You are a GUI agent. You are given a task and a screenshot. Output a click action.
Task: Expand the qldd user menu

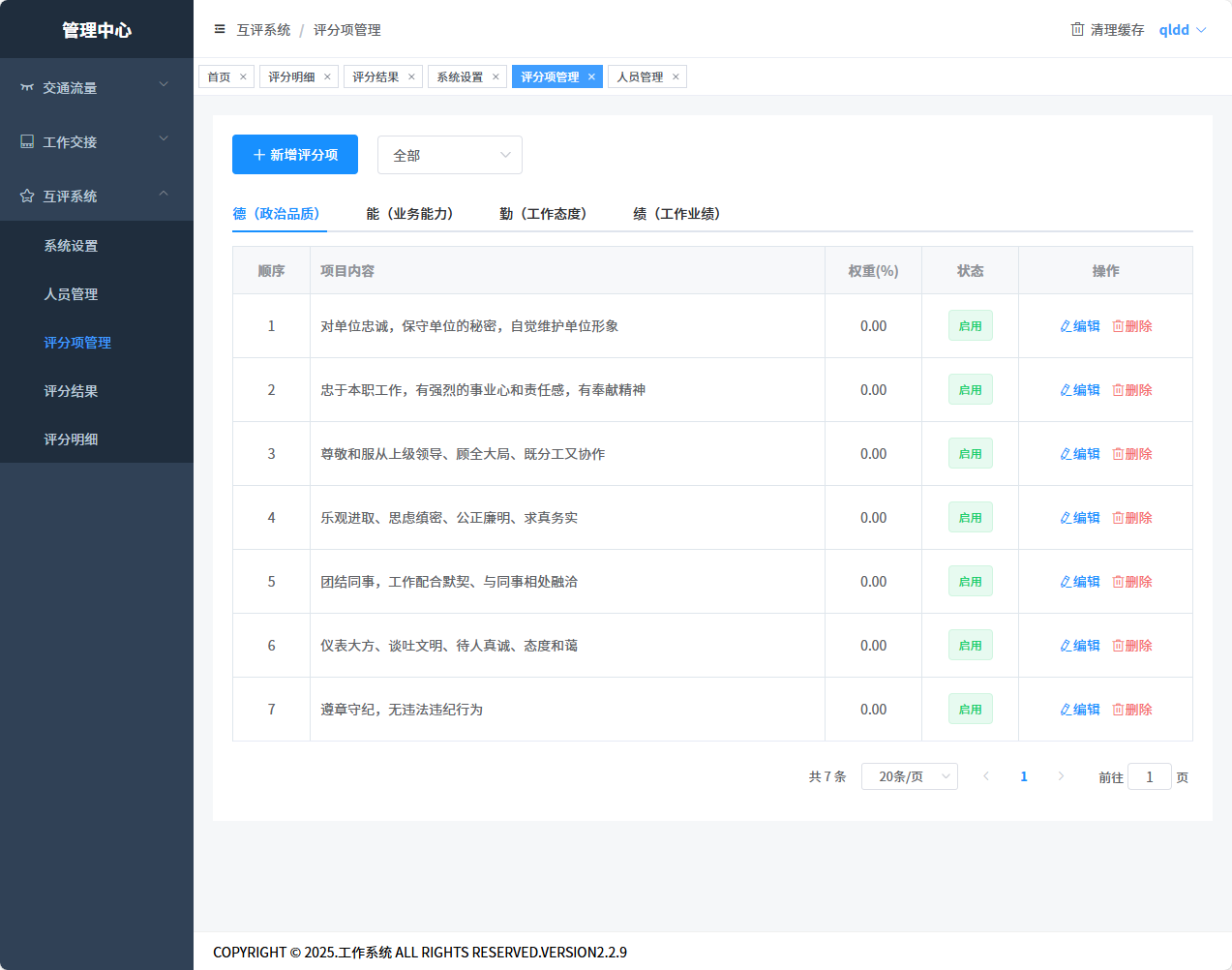[x=1183, y=30]
